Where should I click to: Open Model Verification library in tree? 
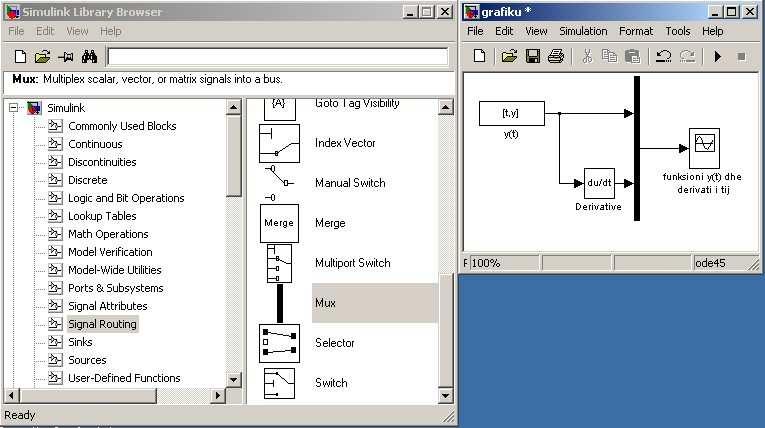pos(110,252)
